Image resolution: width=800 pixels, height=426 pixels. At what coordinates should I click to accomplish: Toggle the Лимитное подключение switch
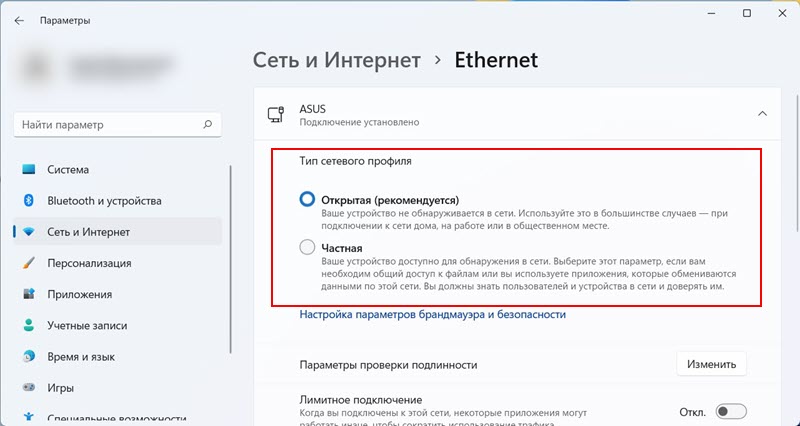pyautogui.click(x=731, y=411)
